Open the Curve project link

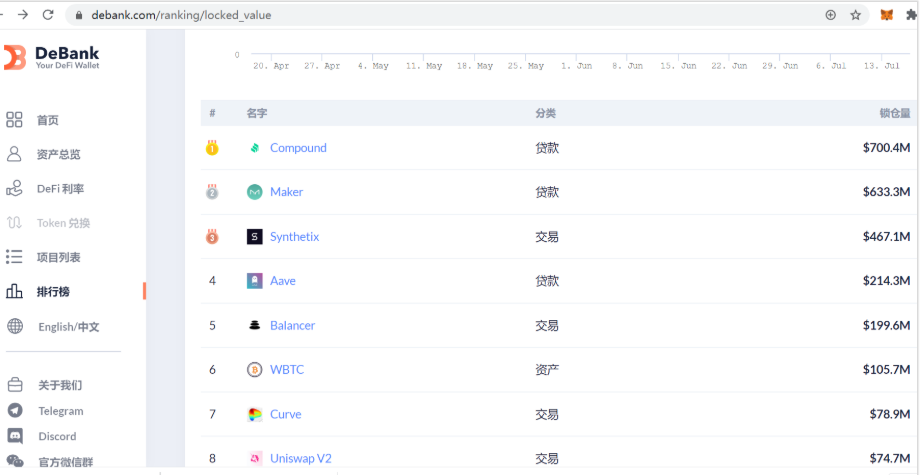point(285,414)
